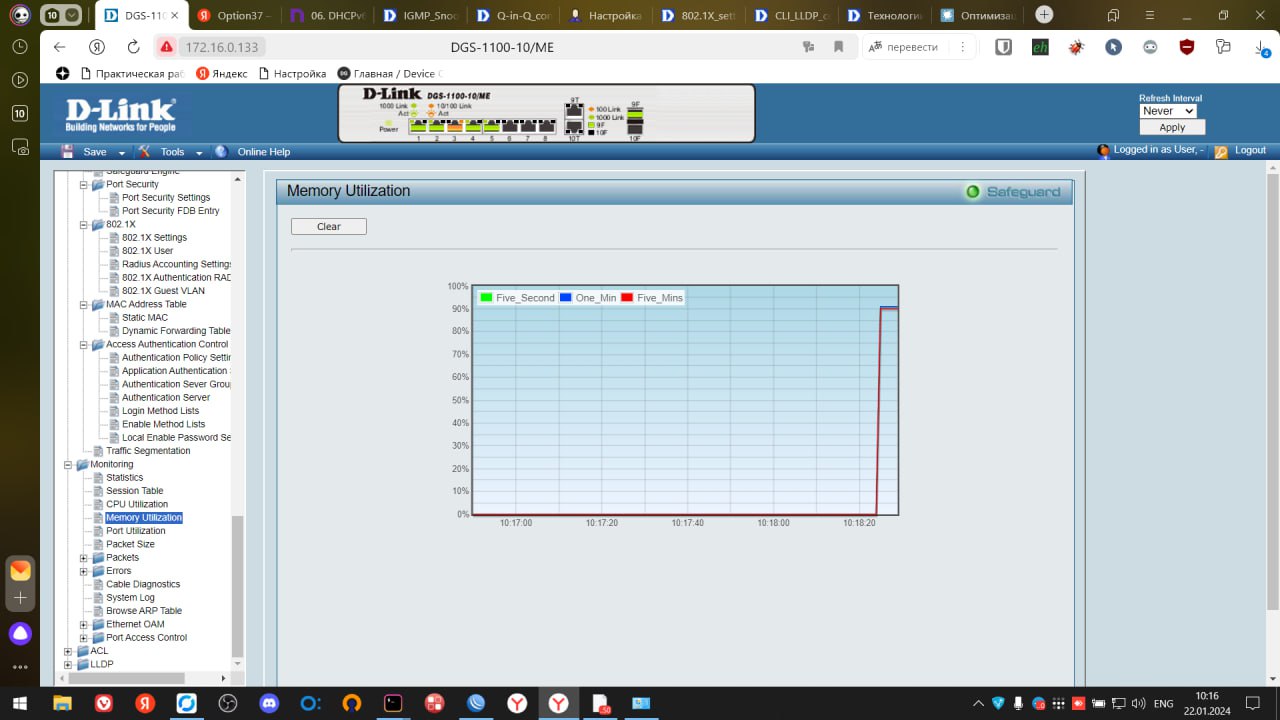Open the Save menu dropdown arrow
Screen dimensions: 1280x720
122,153
